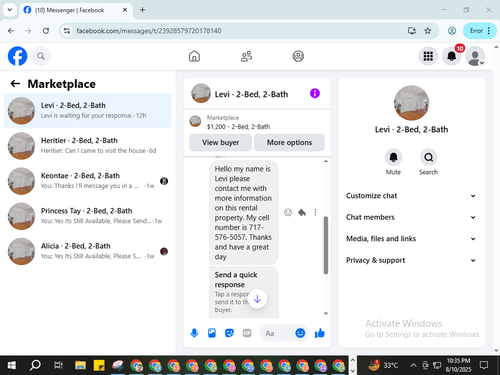Image resolution: width=500 pixels, height=375 pixels.
Task: Open Alicia 2-Bed, 2-Bath conversation
Action: pyautogui.click(x=88, y=251)
